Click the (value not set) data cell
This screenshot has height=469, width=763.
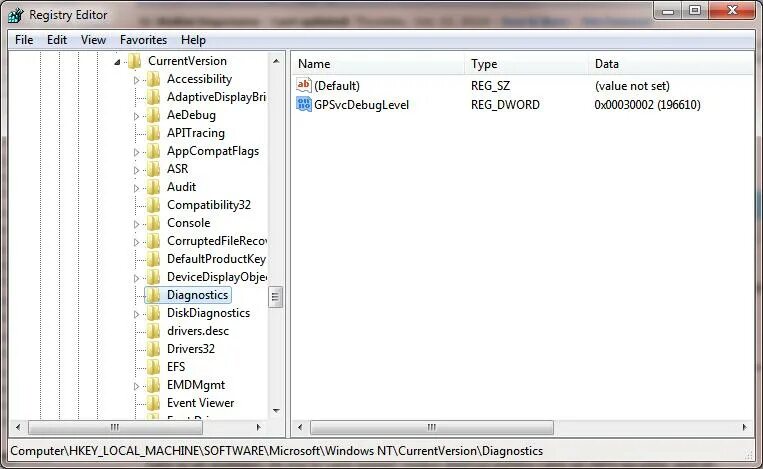pyautogui.click(x=632, y=86)
